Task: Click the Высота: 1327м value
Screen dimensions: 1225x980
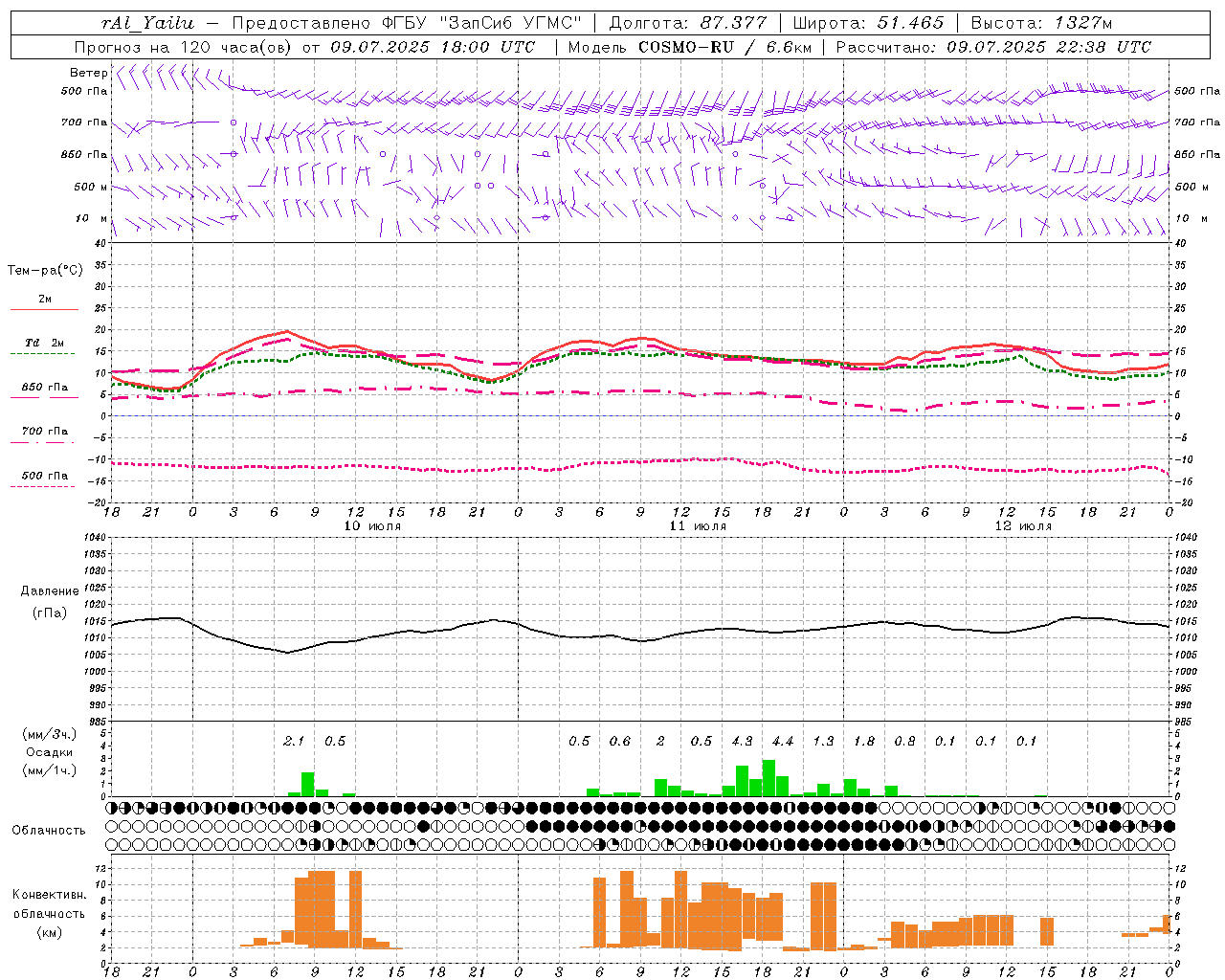Action: click(x=1041, y=23)
